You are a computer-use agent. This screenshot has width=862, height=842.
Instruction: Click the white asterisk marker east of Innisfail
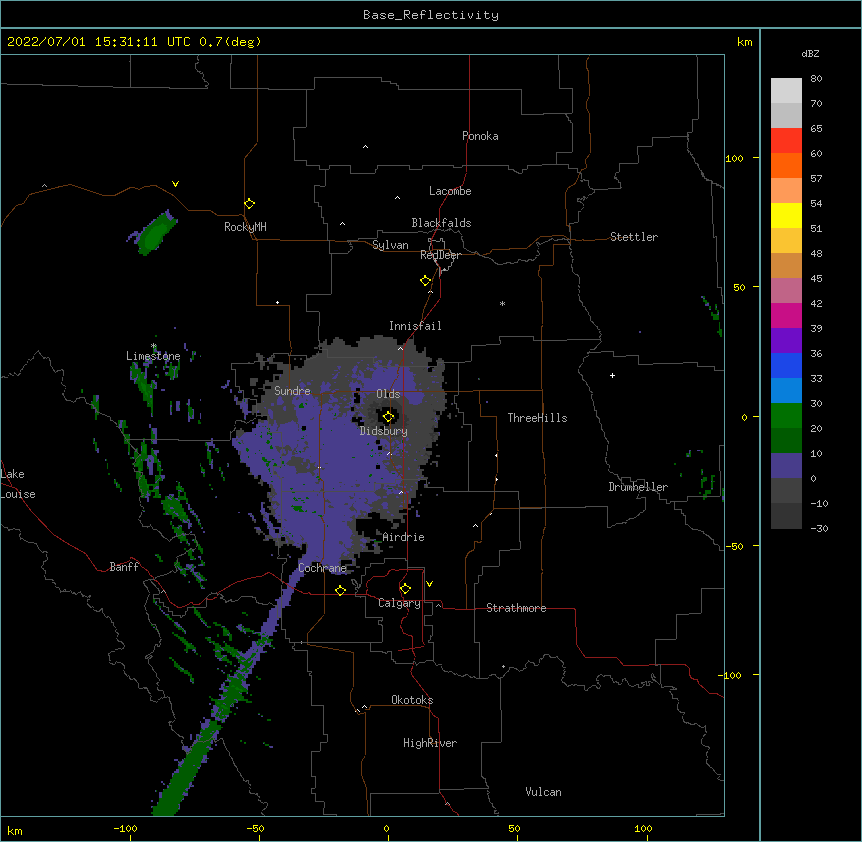(x=502, y=304)
